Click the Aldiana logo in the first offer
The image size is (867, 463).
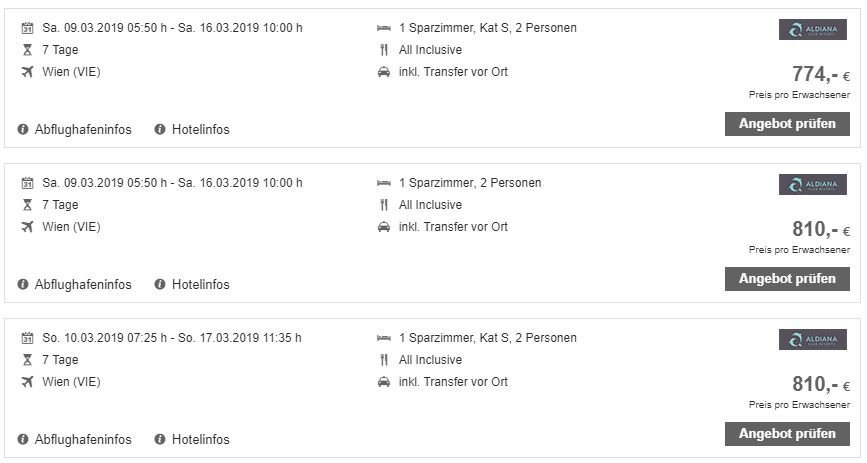813,29
